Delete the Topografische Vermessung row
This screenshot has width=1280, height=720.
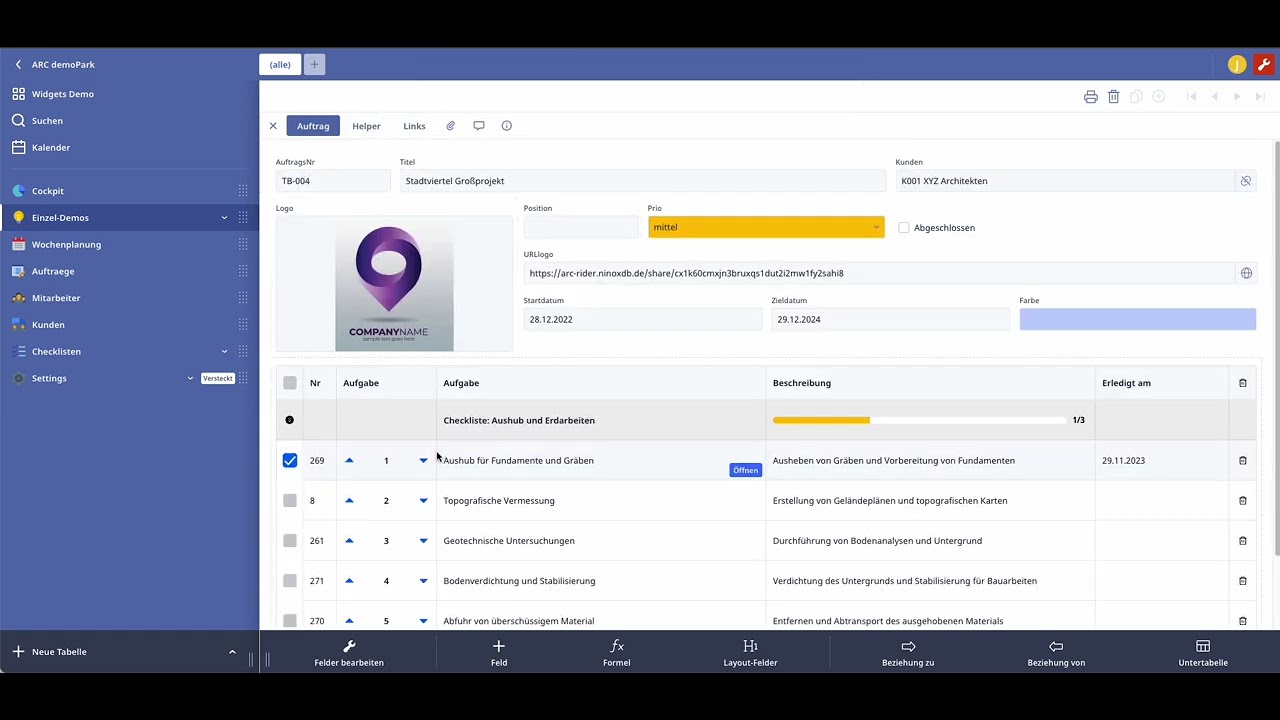point(1243,501)
